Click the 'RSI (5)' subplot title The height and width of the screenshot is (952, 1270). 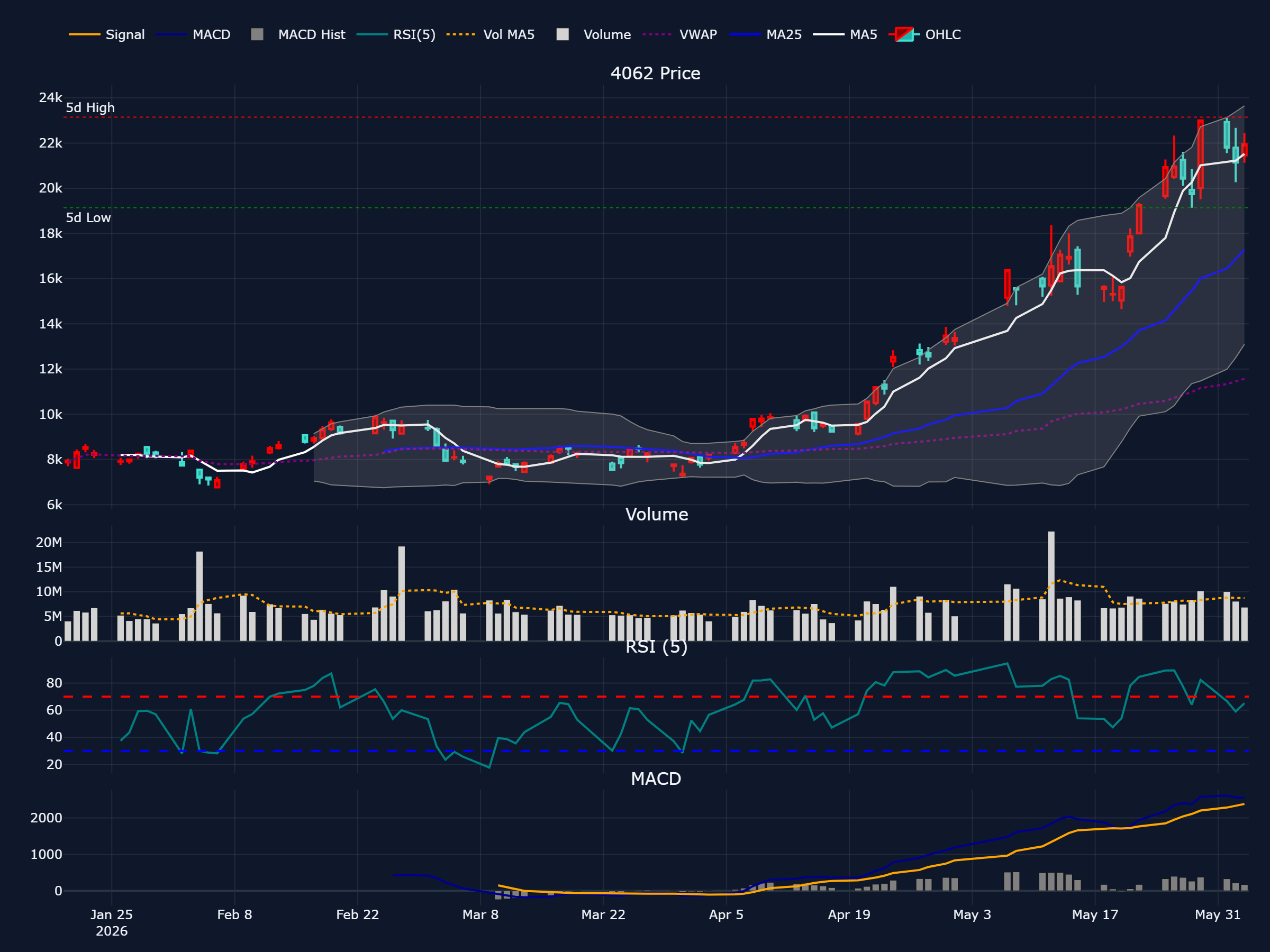tap(656, 647)
